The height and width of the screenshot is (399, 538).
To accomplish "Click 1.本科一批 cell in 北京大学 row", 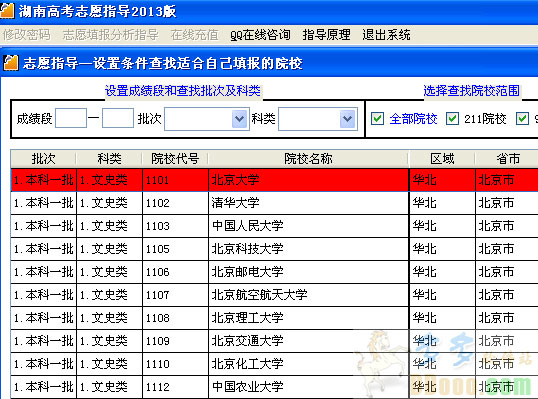I will coord(44,180).
